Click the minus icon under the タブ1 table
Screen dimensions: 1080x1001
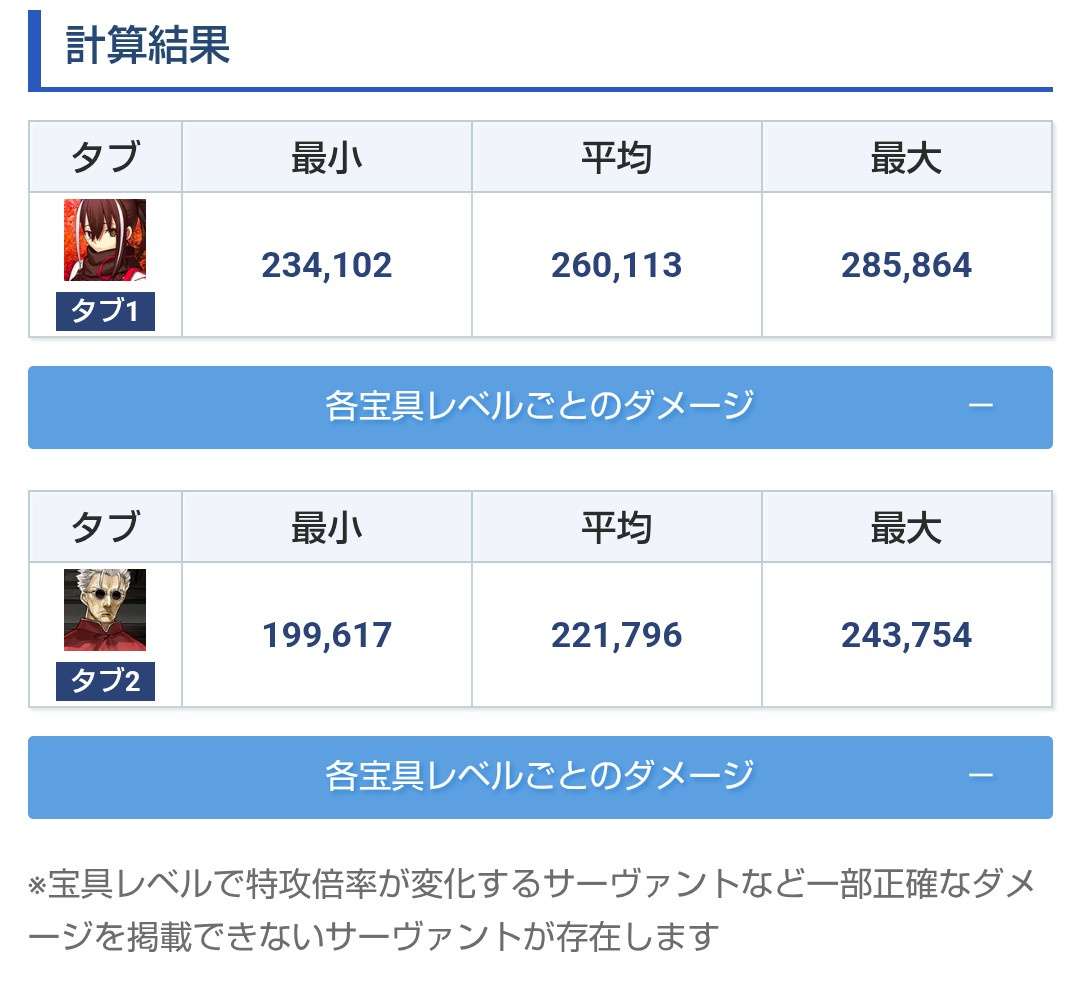tap(981, 406)
